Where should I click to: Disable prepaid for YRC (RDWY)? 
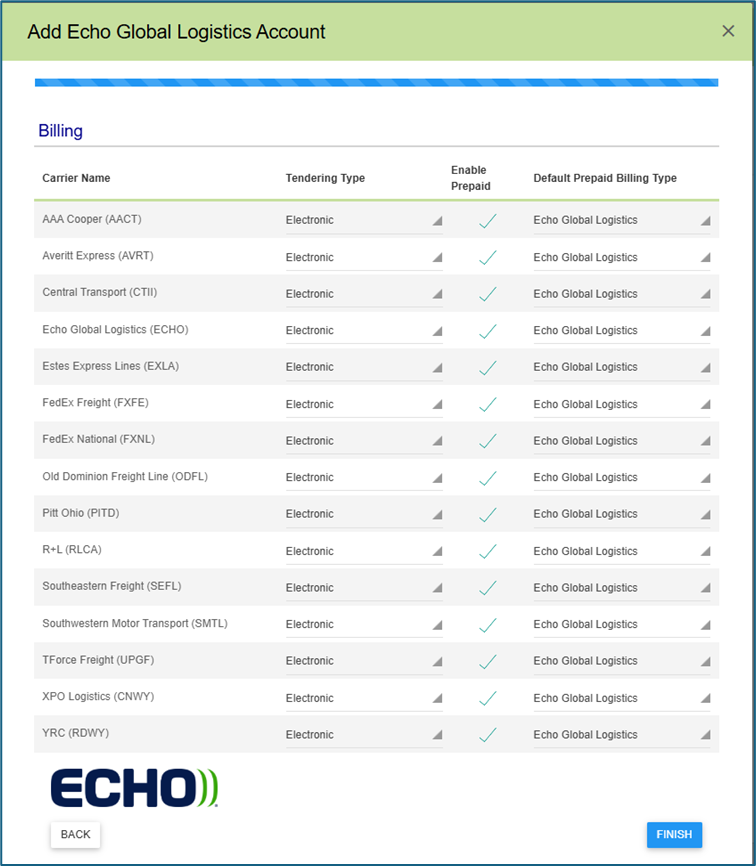pos(488,735)
